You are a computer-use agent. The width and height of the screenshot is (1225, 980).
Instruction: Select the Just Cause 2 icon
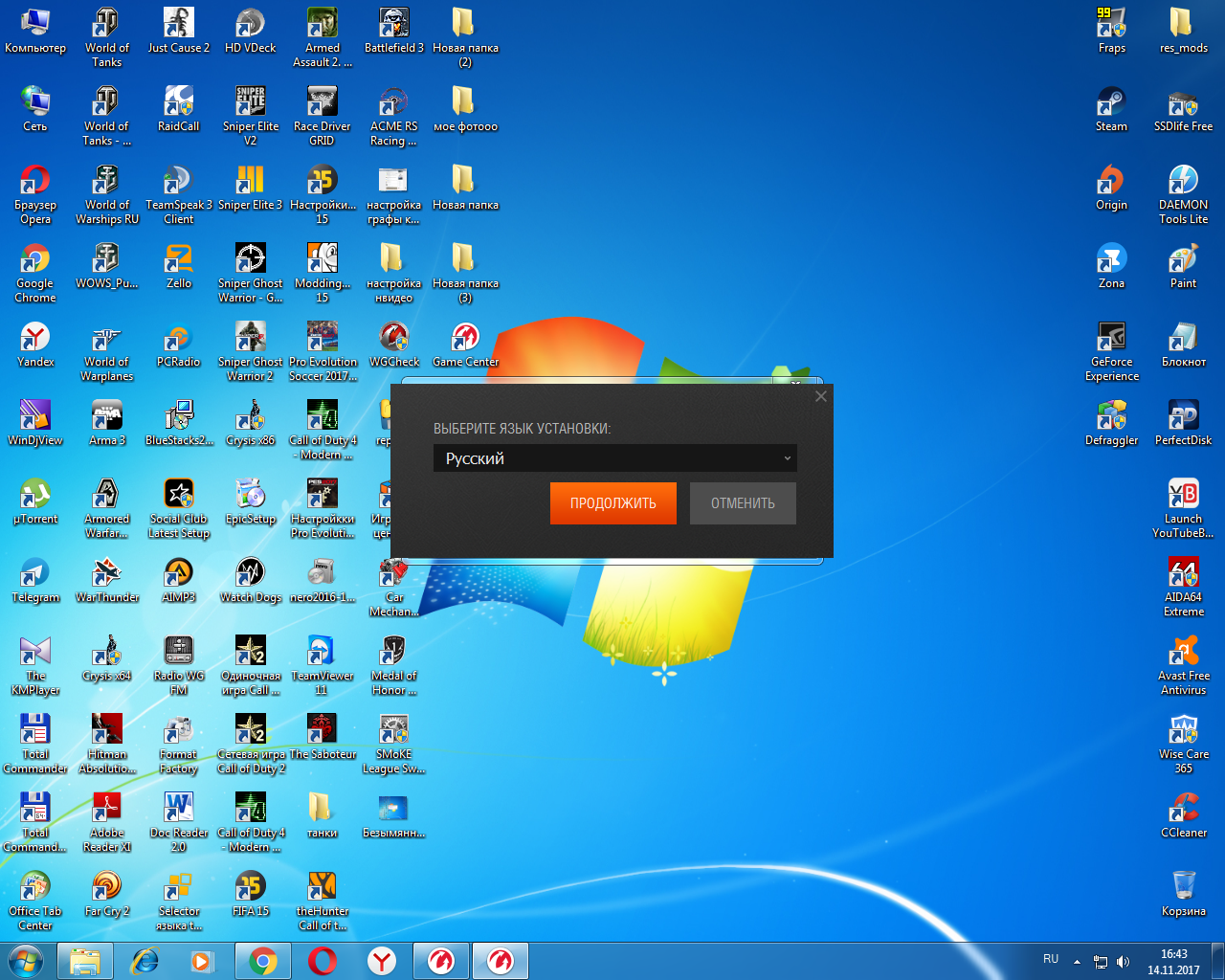coord(179,31)
